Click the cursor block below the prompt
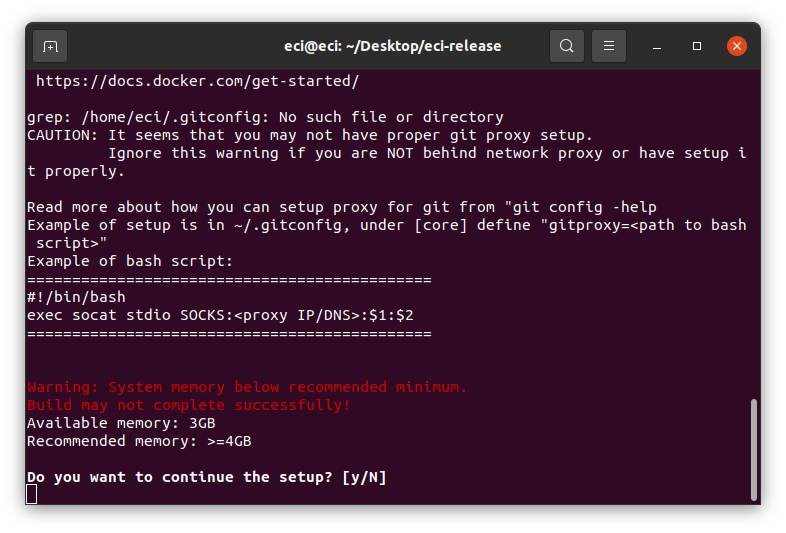This screenshot has width=786, height=533. [32, 494]
